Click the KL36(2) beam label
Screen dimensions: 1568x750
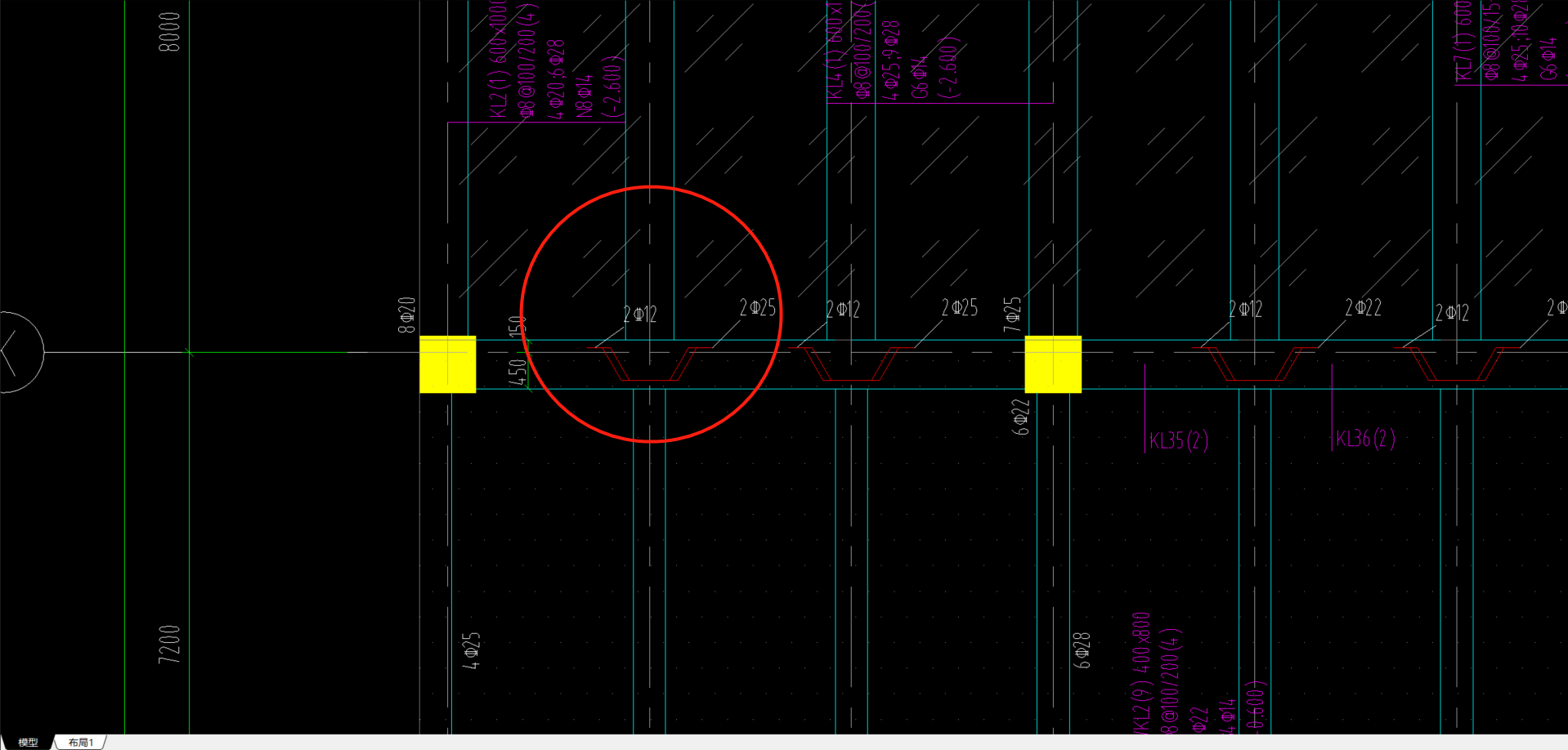click(x=1365, y=439)
